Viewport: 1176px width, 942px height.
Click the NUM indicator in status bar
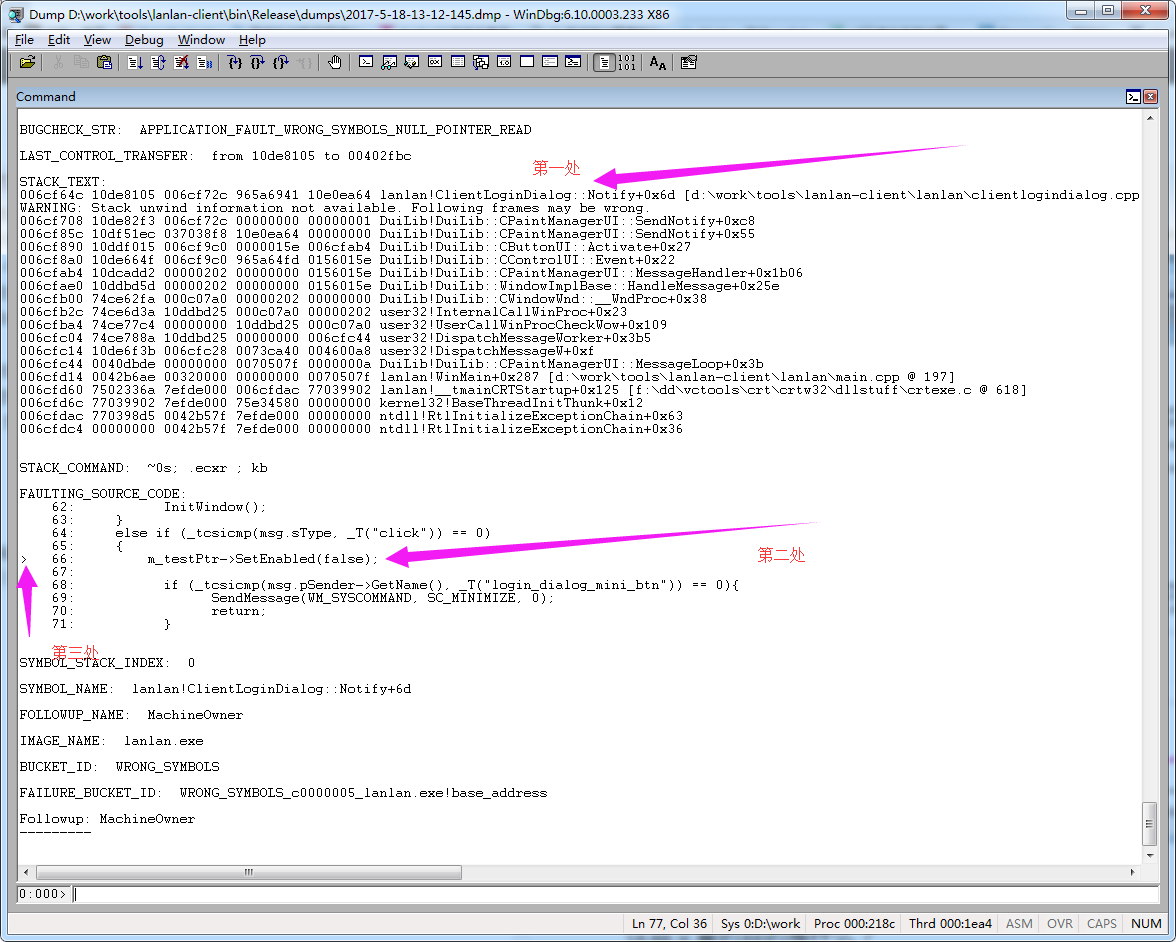tap(1146, 924)
